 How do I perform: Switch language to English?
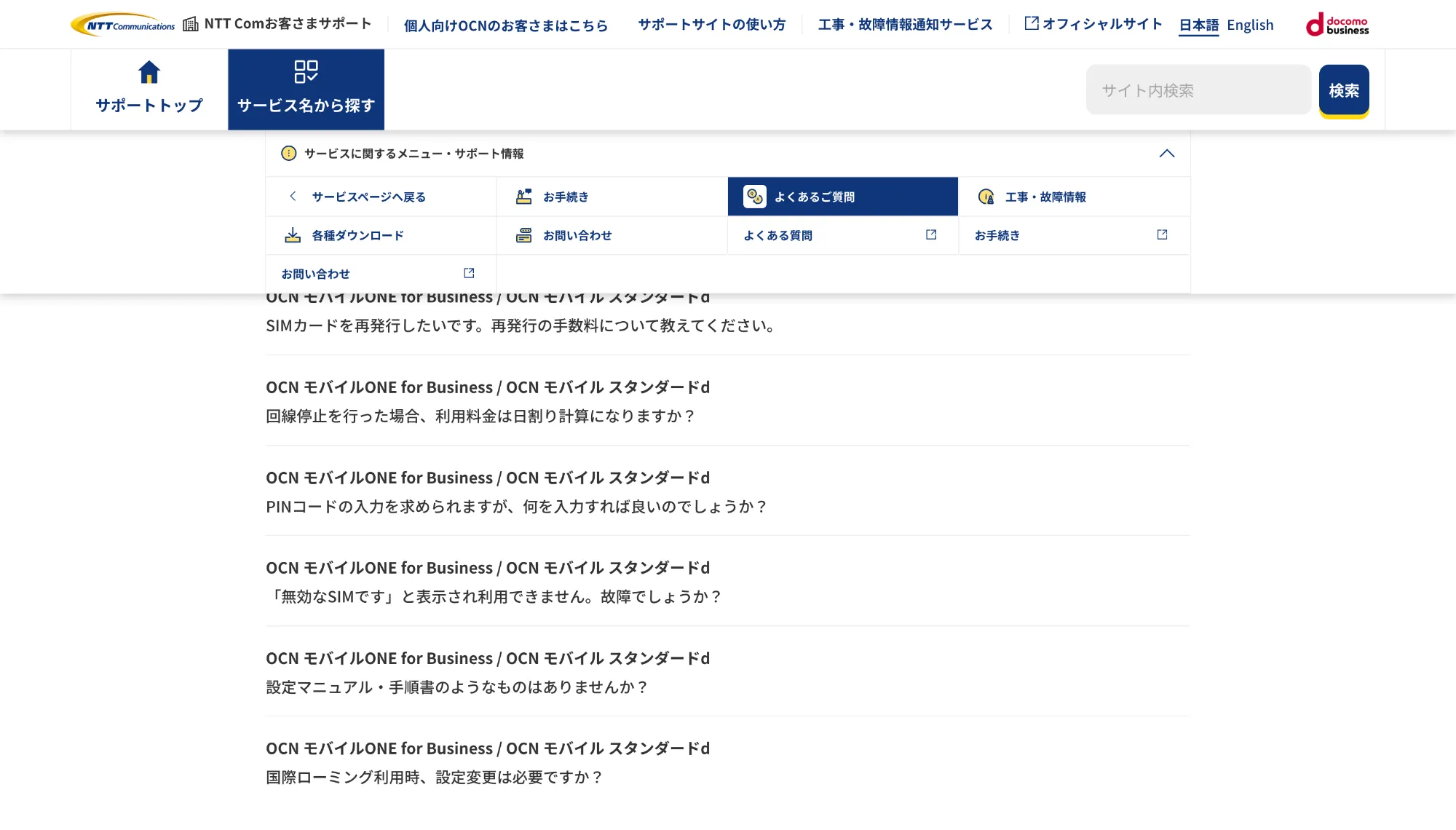point(1250,25)
